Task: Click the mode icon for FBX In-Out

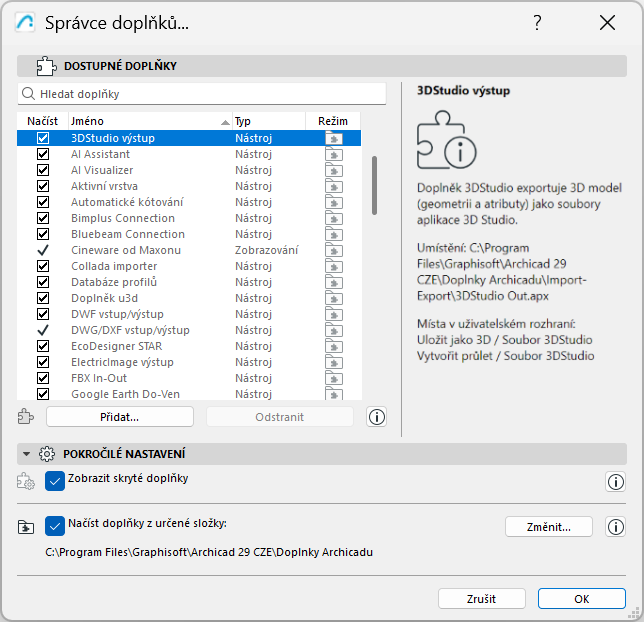Action: tap(333, 378)
